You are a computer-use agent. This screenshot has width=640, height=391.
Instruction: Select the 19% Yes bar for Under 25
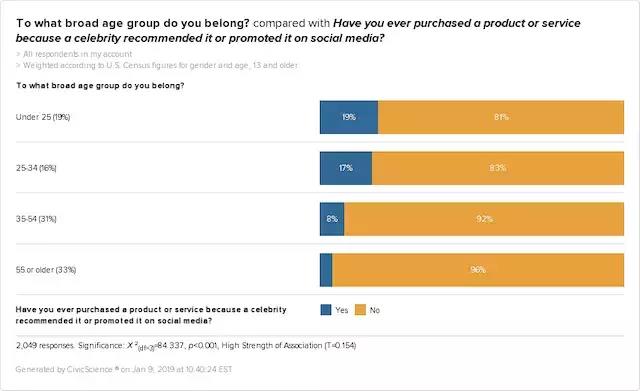click(349, 117)
